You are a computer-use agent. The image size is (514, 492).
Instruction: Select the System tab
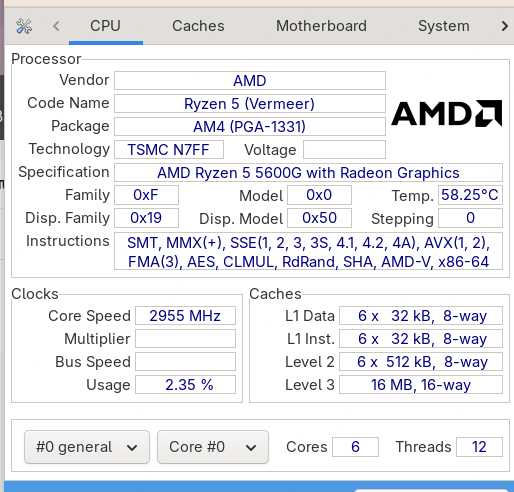point(444,26)
